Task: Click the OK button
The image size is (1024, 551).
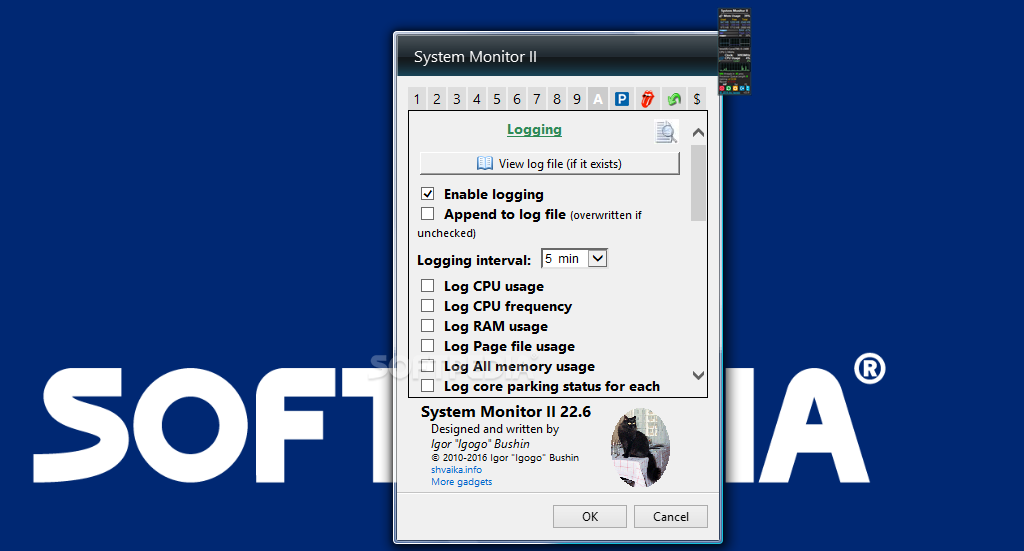Action: coord(590,516)
